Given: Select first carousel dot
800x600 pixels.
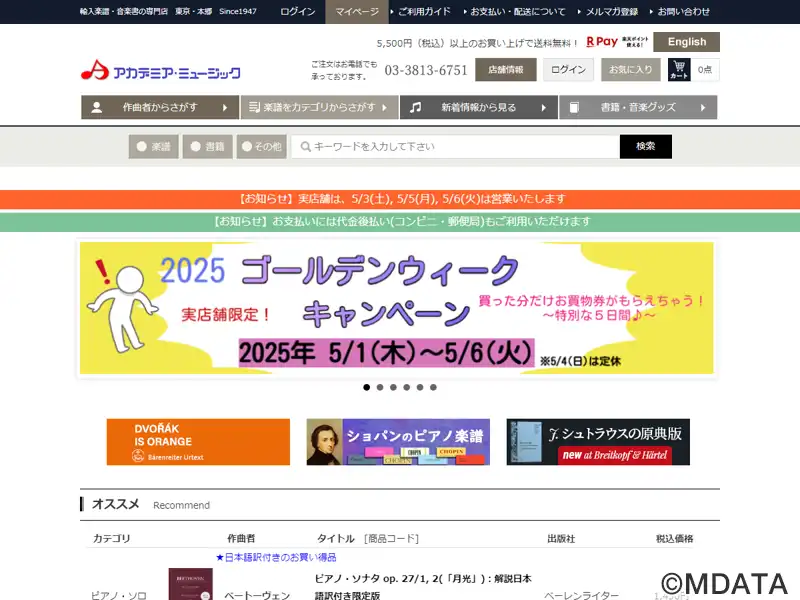Looking at the screenshot, I should pyautogui.click(x=366, y=387).
